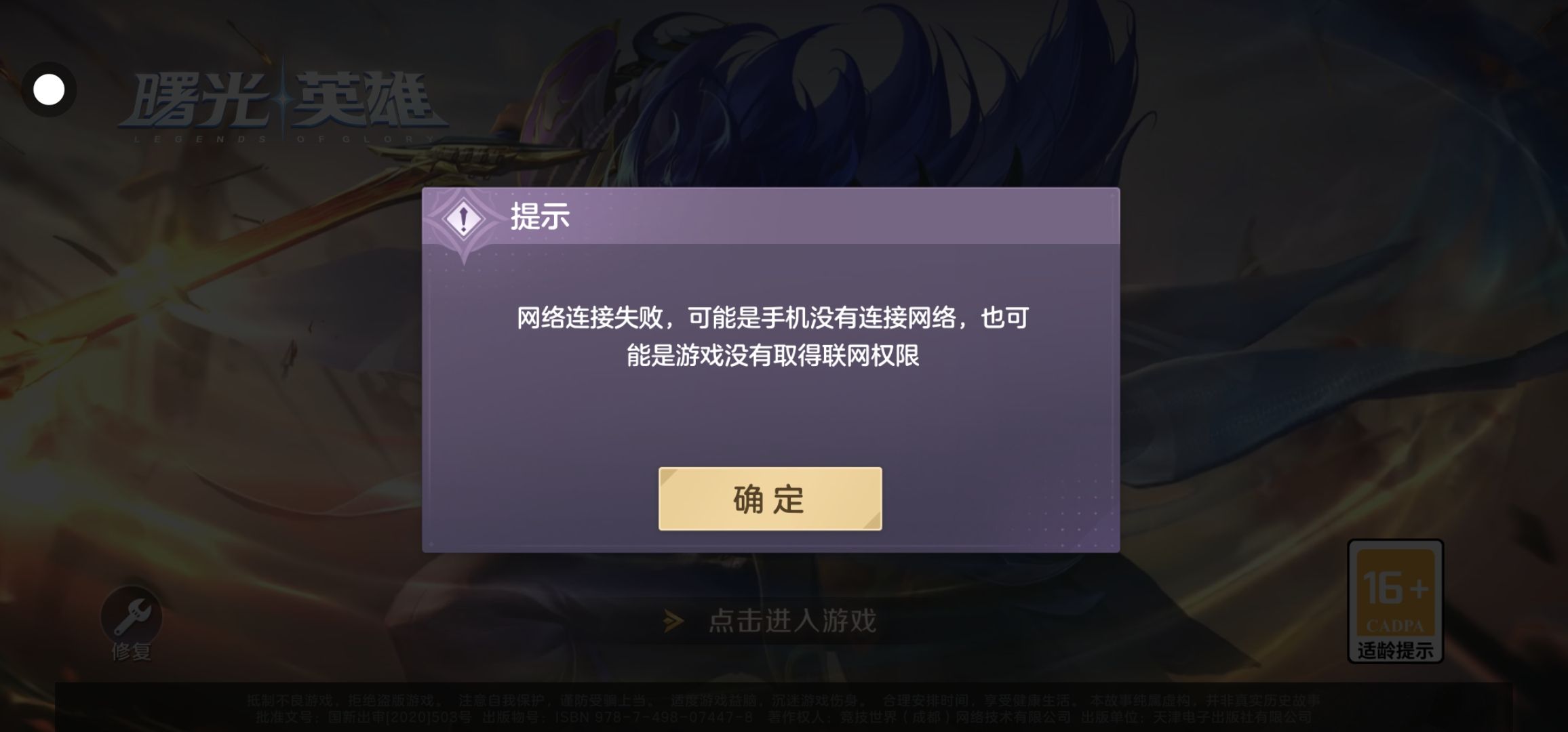Tap 点击进入游戏 to enter game
The height and width of the screenshot is (732, 1568).
coord(792,621)
